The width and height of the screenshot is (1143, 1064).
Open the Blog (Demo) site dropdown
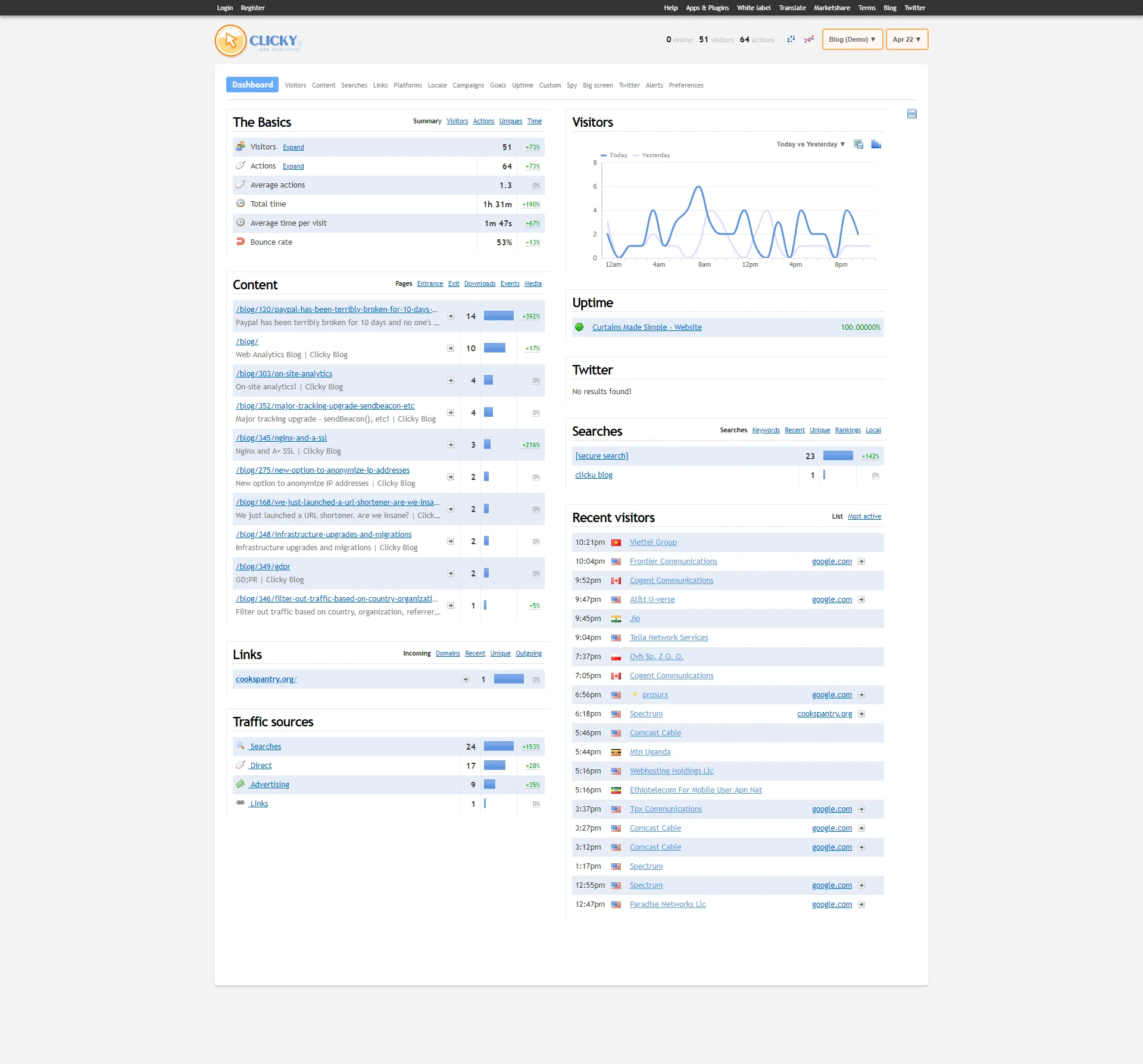pos(852,39)
